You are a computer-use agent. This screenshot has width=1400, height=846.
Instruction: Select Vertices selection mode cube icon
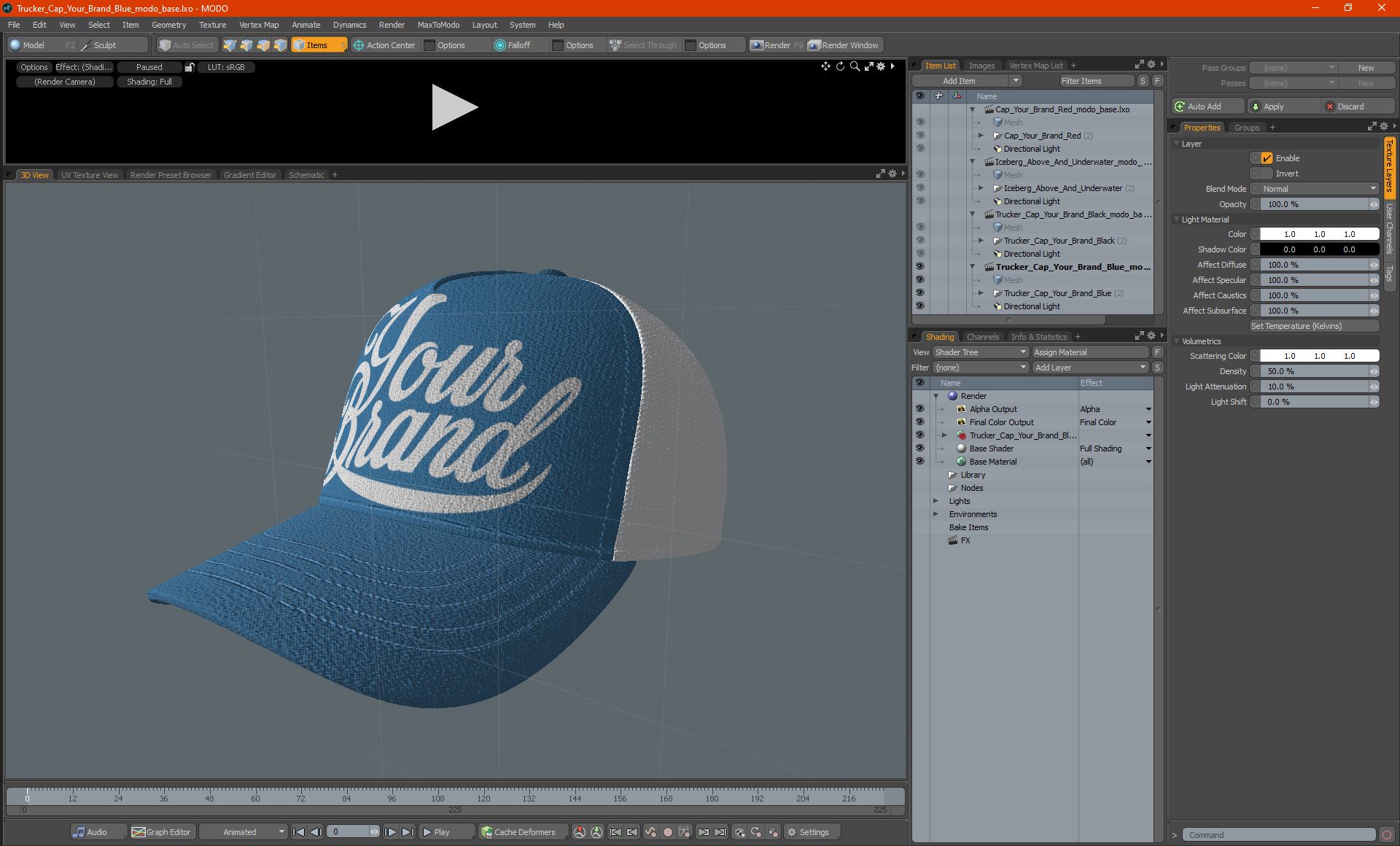[x=230, y=45]
